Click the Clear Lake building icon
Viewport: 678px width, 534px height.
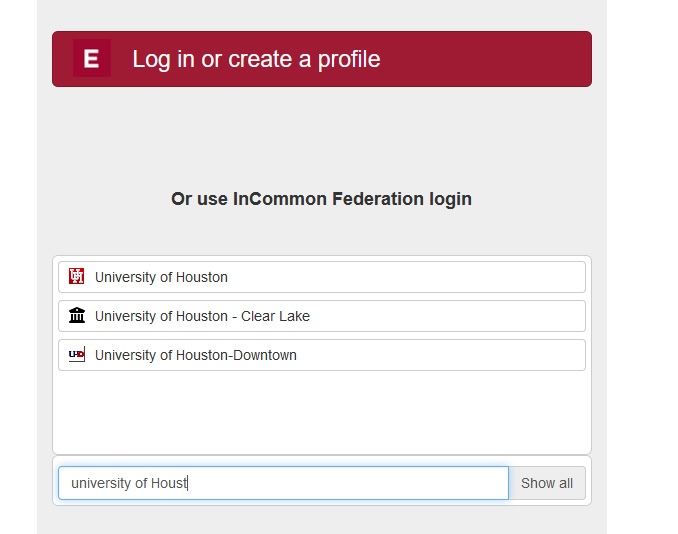(77, 316)
